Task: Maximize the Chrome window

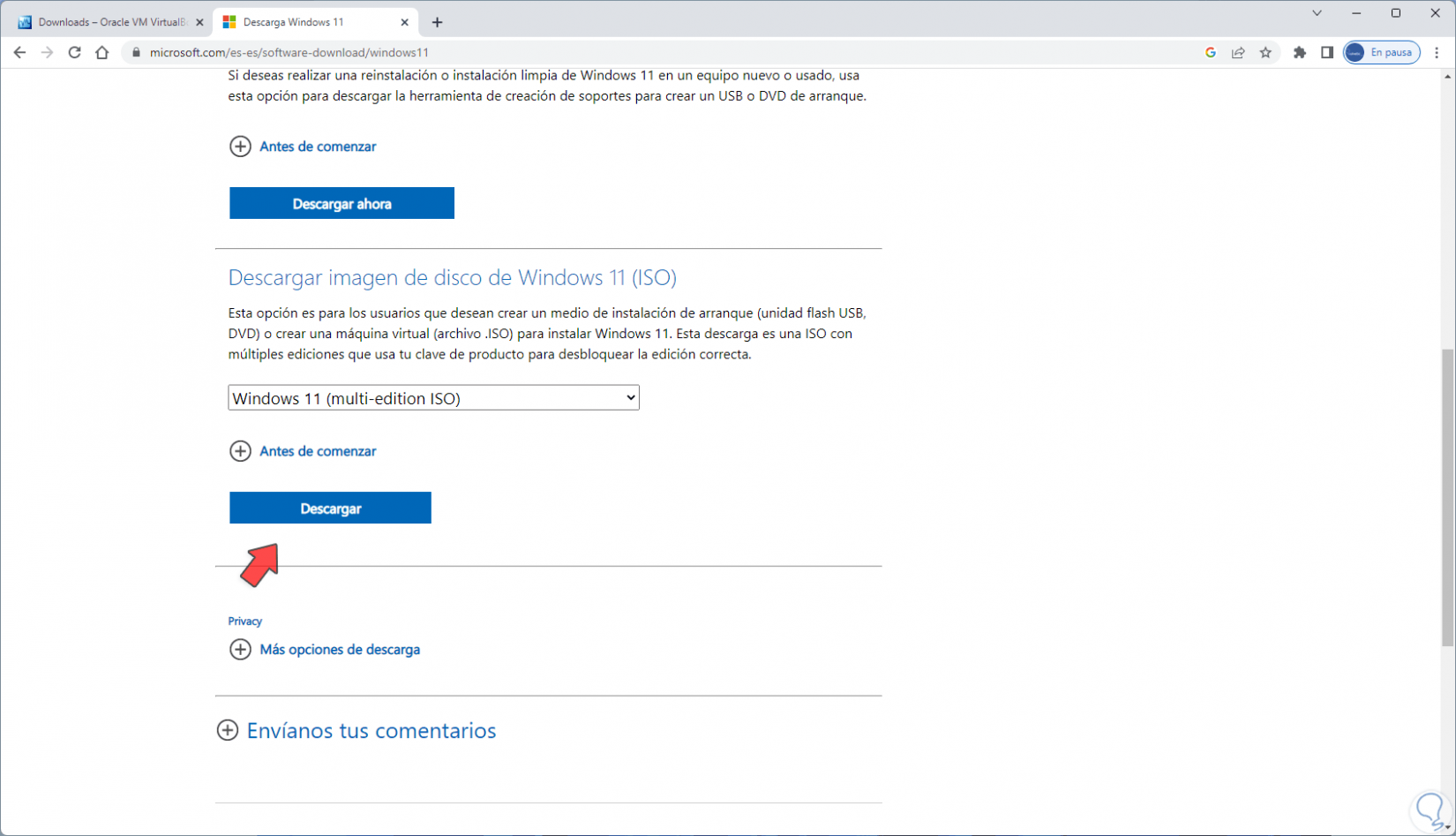Action: pyautogui.click(x=1396, y=13)
